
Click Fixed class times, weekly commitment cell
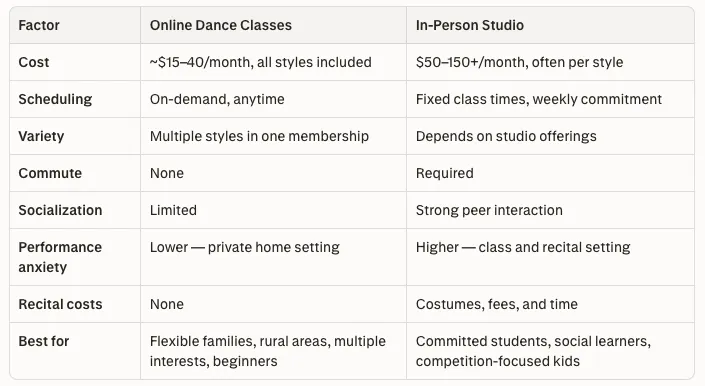[539, 99]
